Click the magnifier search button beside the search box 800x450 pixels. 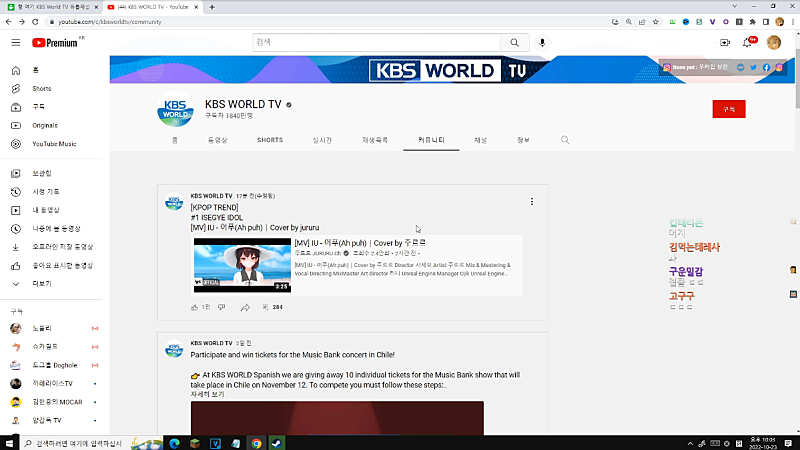514,43
